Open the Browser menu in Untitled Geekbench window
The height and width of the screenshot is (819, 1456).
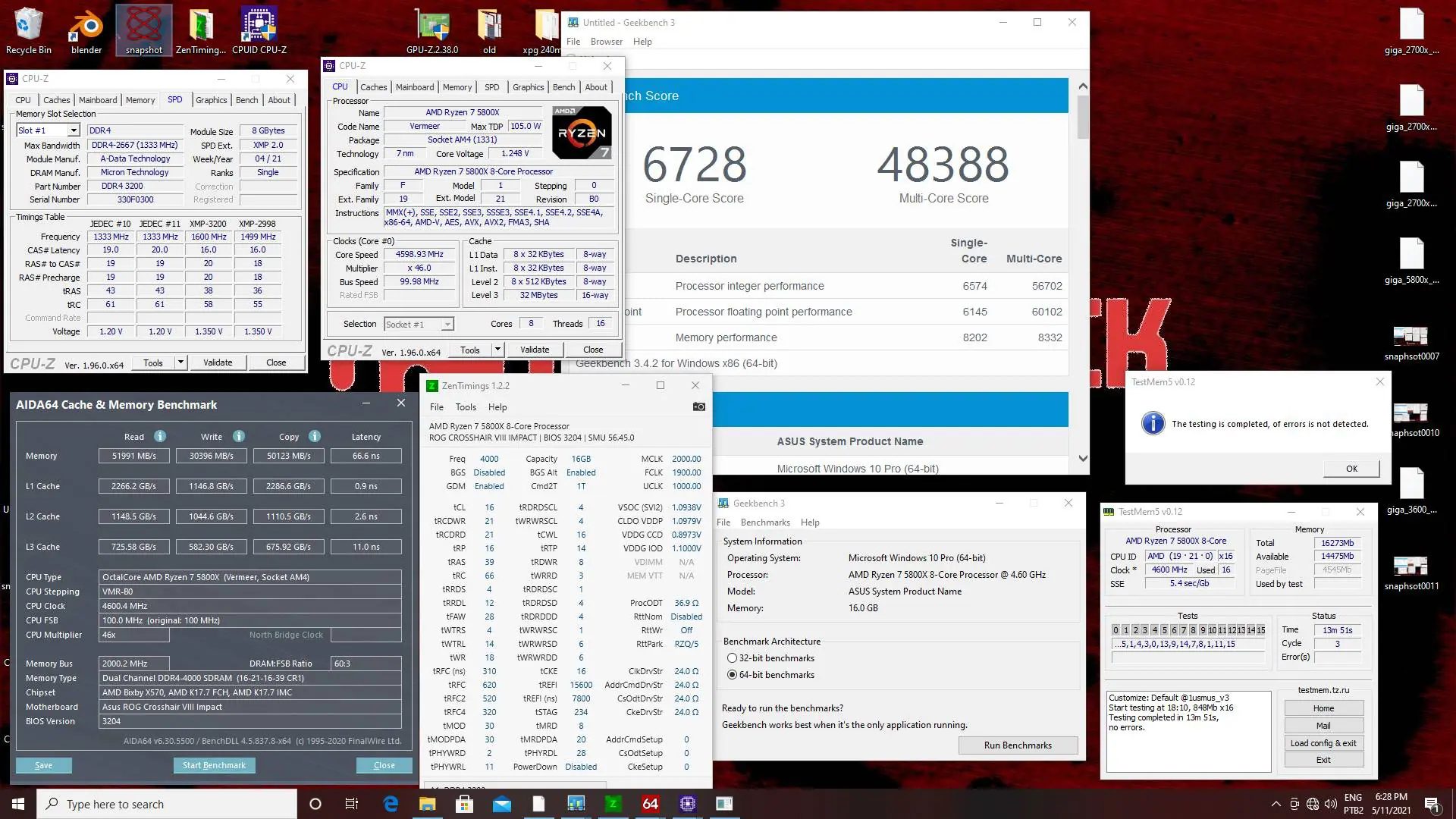[x=607, y=42]
